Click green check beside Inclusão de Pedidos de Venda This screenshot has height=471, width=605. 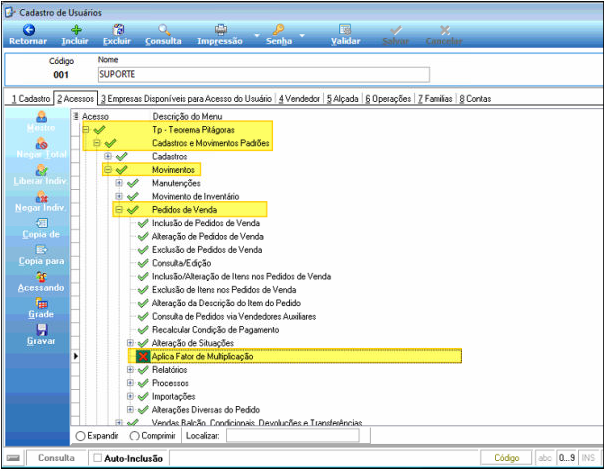[x=143, y=223]
